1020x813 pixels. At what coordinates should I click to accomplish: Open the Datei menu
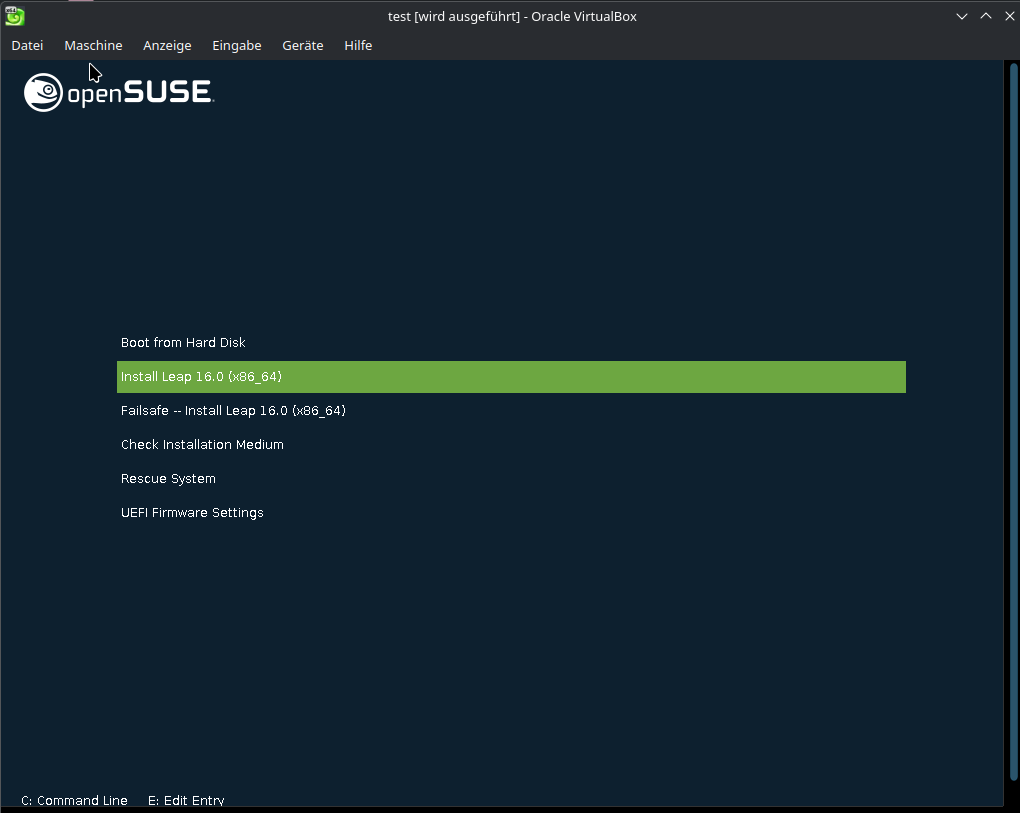pyautogui.click(x=27, y=45)
